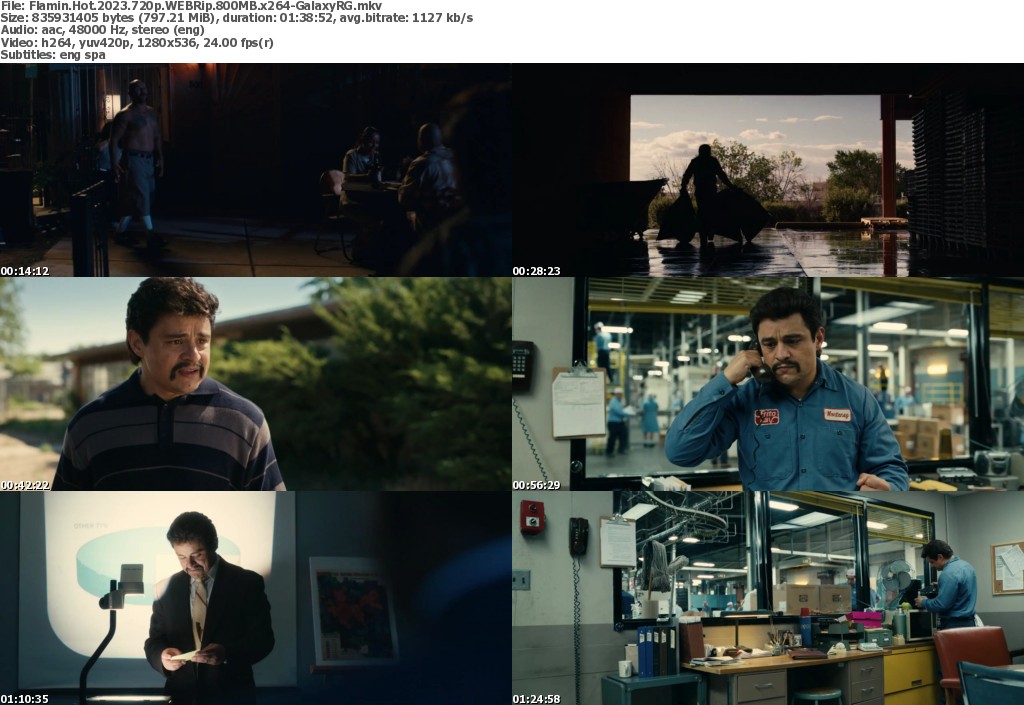Viewport: 1024px width, 705px height.
Task: Click the 00:42:22 timestamp label
Action: [25, 485]
